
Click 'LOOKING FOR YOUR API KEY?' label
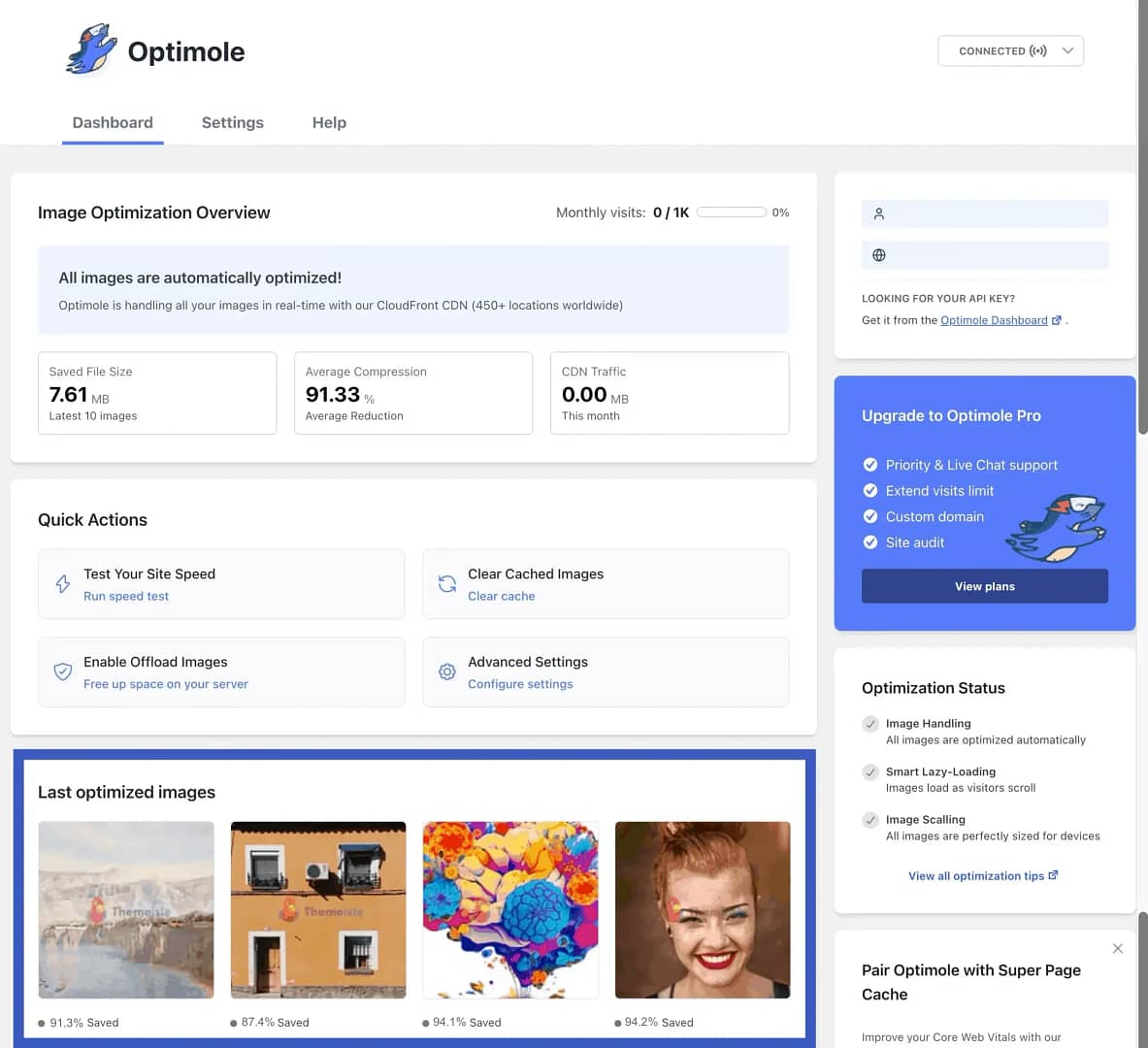click(x=937, y=298)
